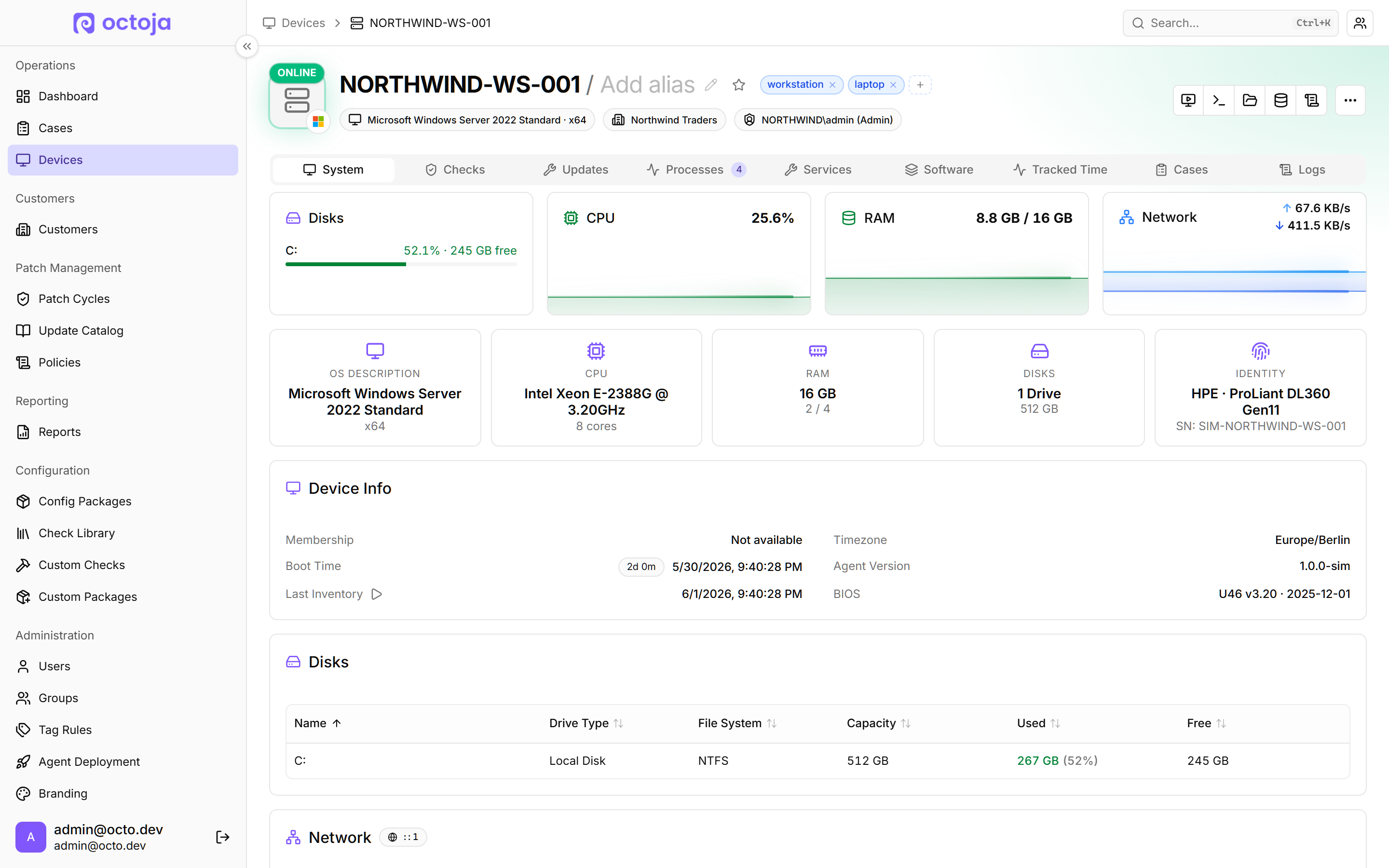Click the Add alias placeholder
The width and height of the screenshot is (1389, 868).
(647, 85)
